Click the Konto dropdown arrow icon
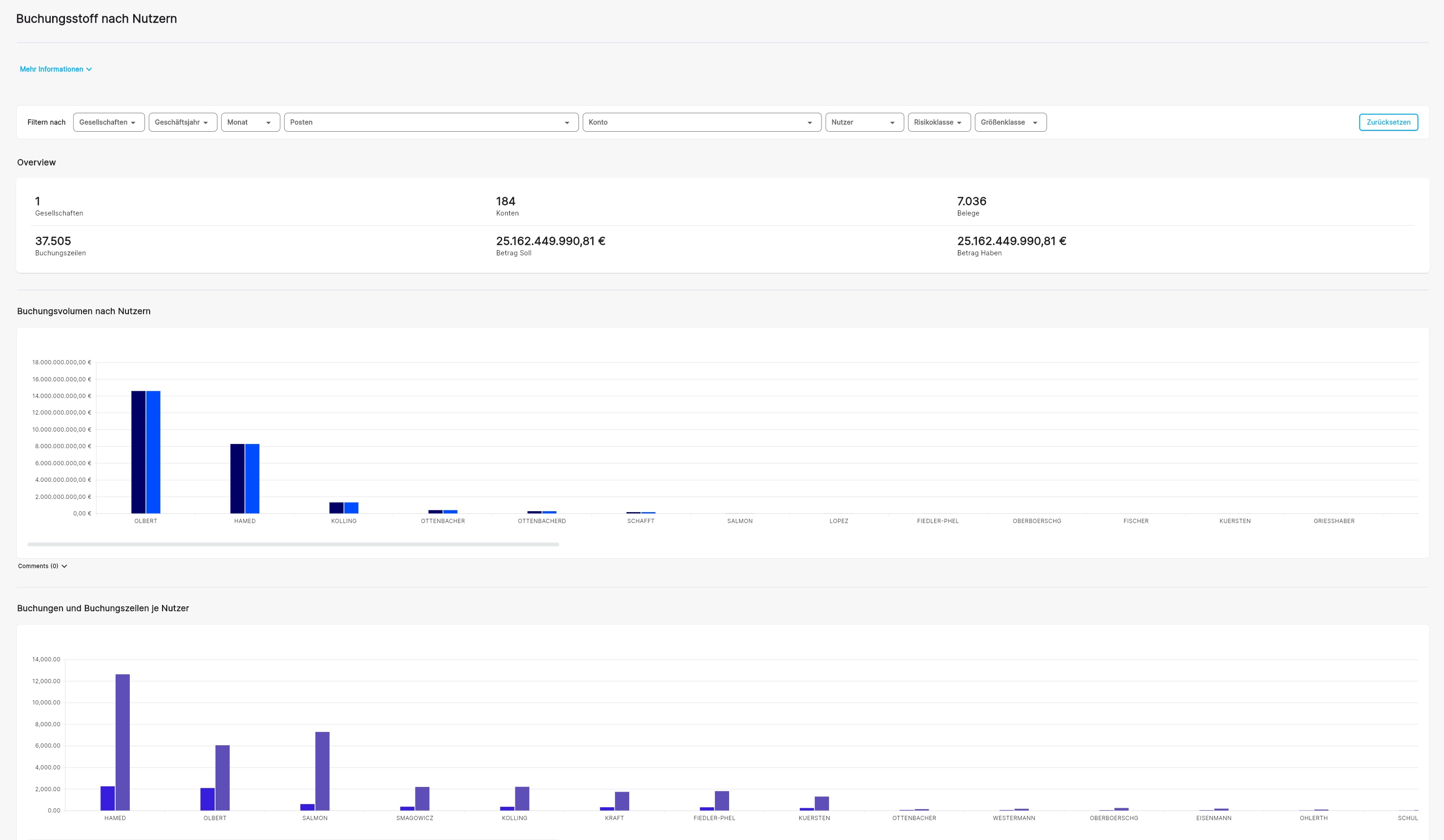This screenshot has width=1444, height=840. click(x=810, y=123)
